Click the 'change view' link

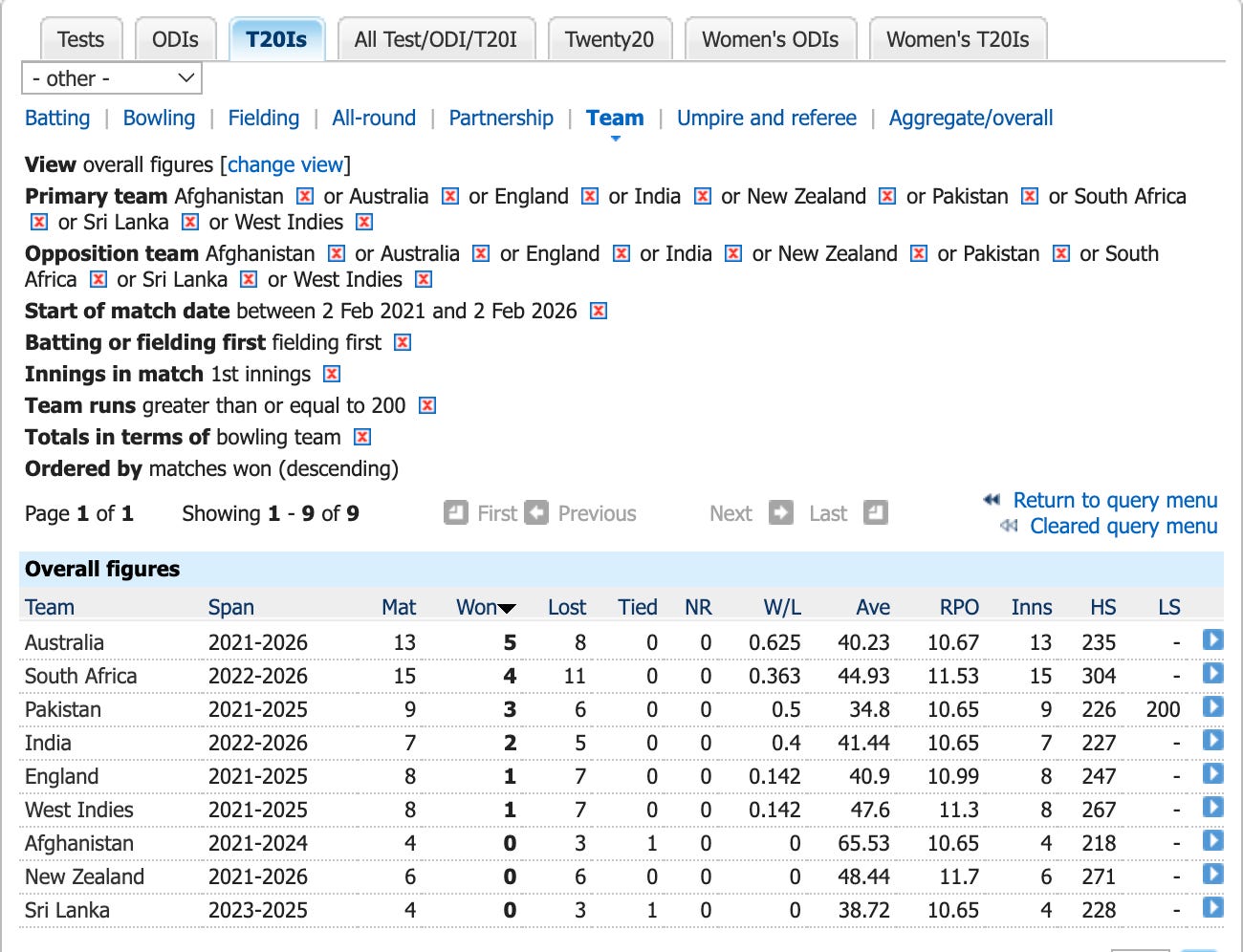[285, 164]
